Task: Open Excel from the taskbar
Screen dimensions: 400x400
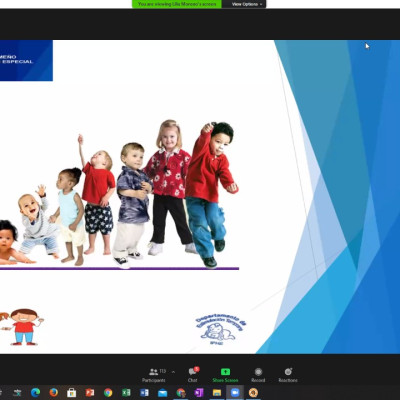Action: click(x=126, y=393)
